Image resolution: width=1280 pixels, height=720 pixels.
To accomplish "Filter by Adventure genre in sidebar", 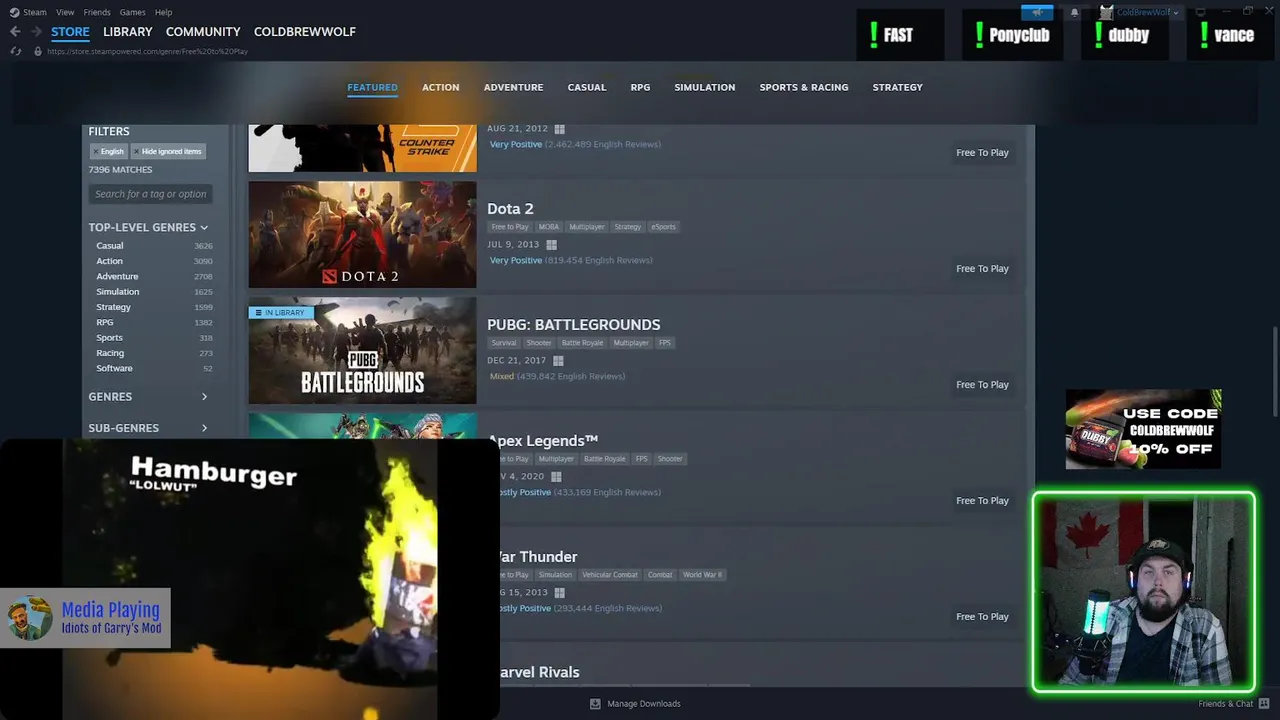I will point(117,276).
